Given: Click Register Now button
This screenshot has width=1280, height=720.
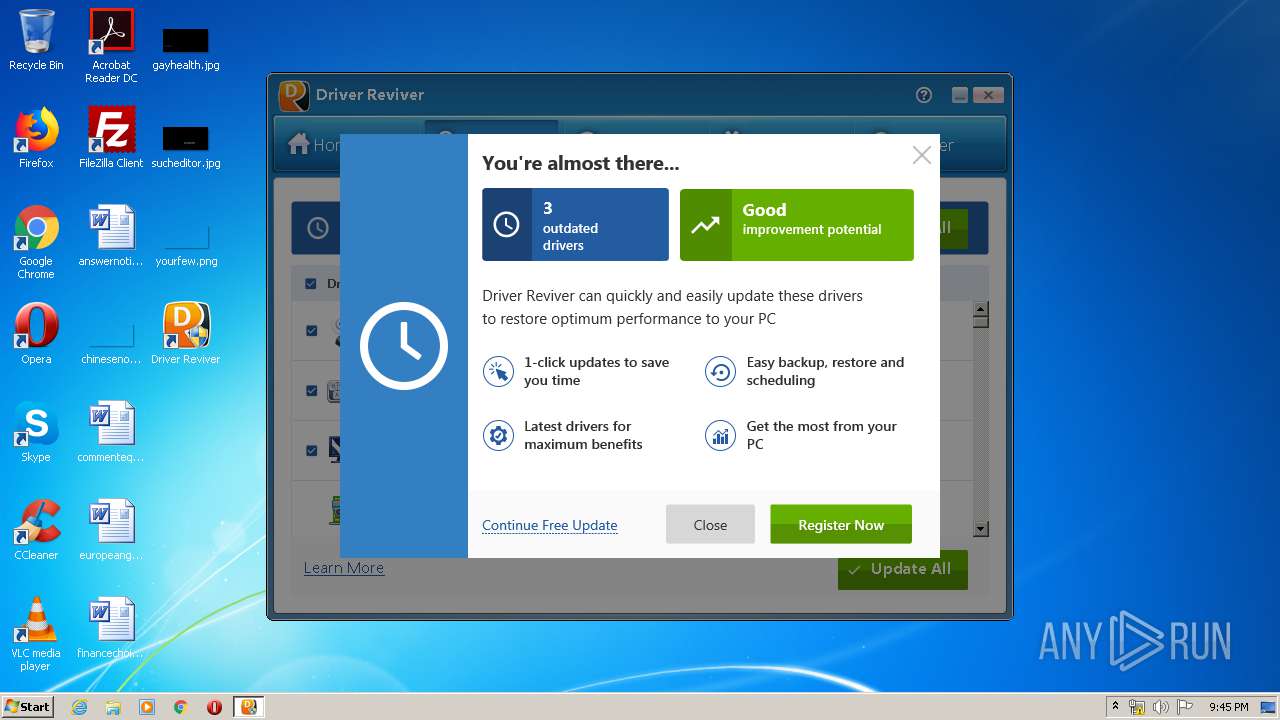Looking at the screenshot, I should click(841, 525).
